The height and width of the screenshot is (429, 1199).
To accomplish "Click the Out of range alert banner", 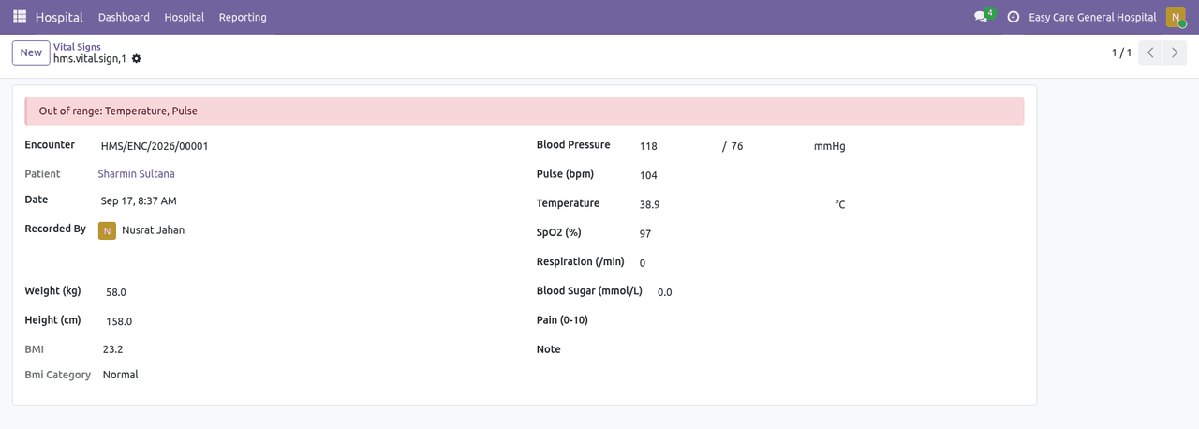I will (525, 111).
